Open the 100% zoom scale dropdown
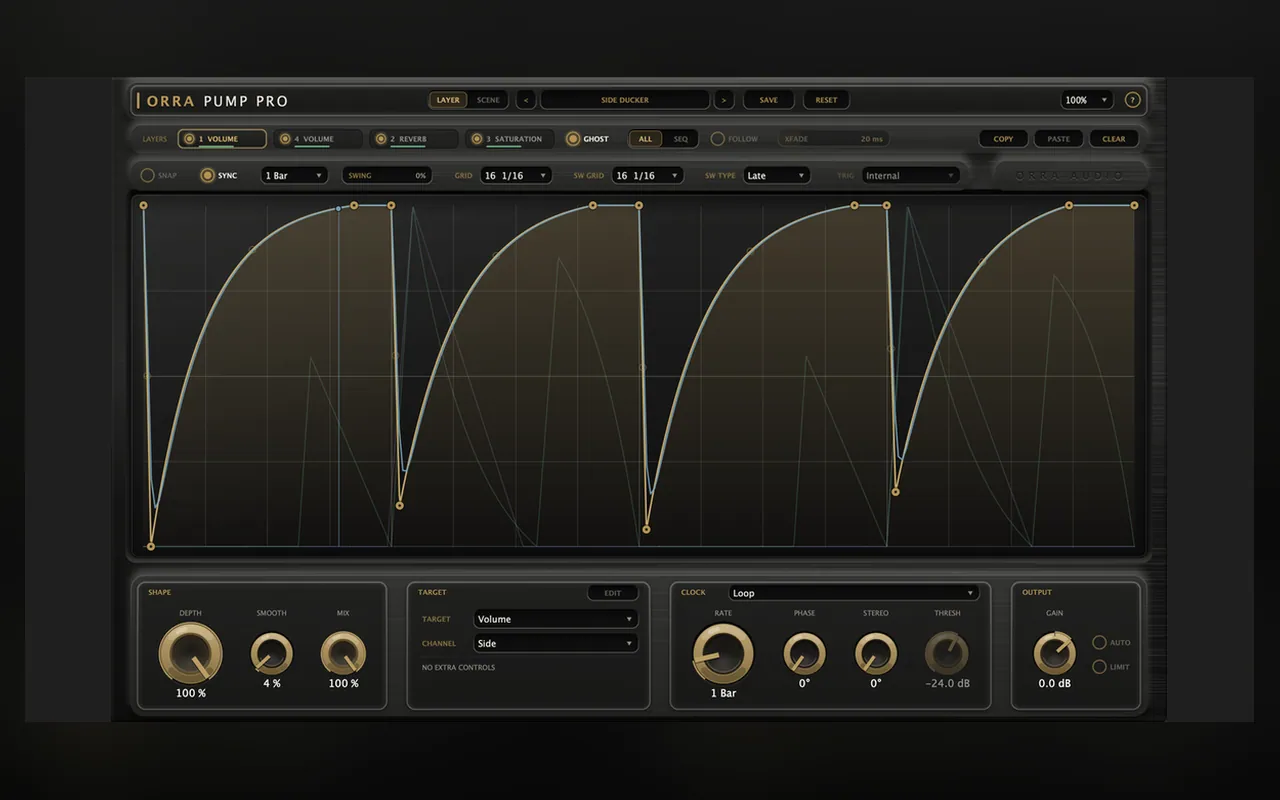The width and height of the screenshot is (1280, 800). (1087, 100)
